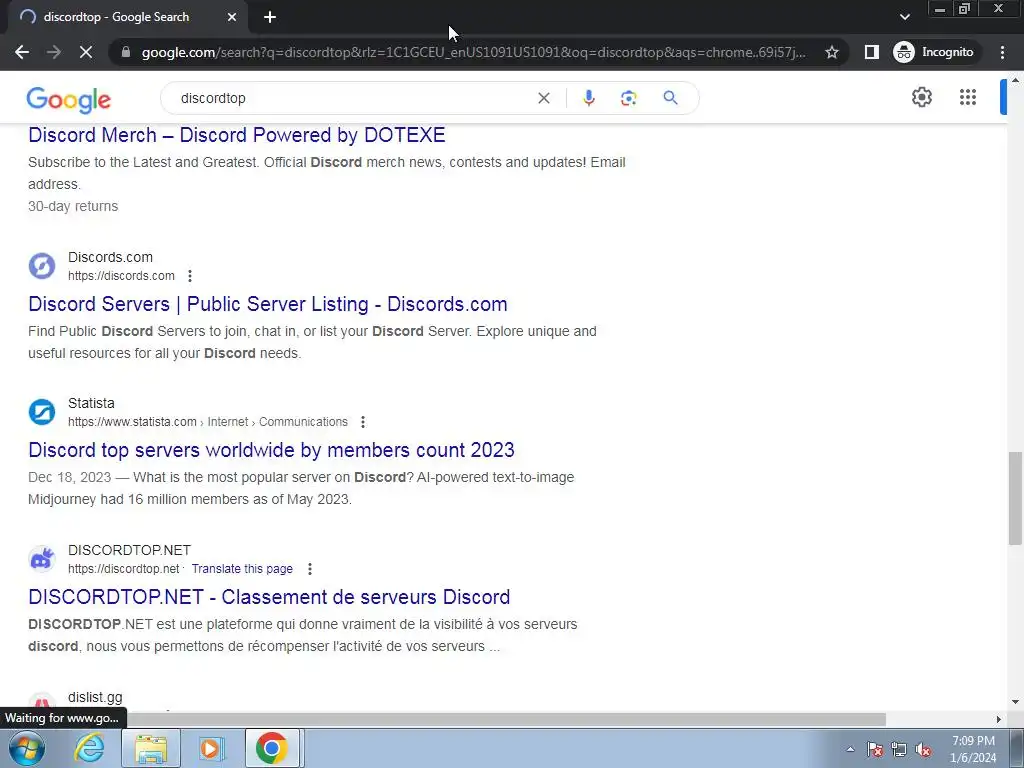Open Discord Merch – Discord Powered by DOTEXE
This screenshot has width=1024, height=768.
[236, 135]
